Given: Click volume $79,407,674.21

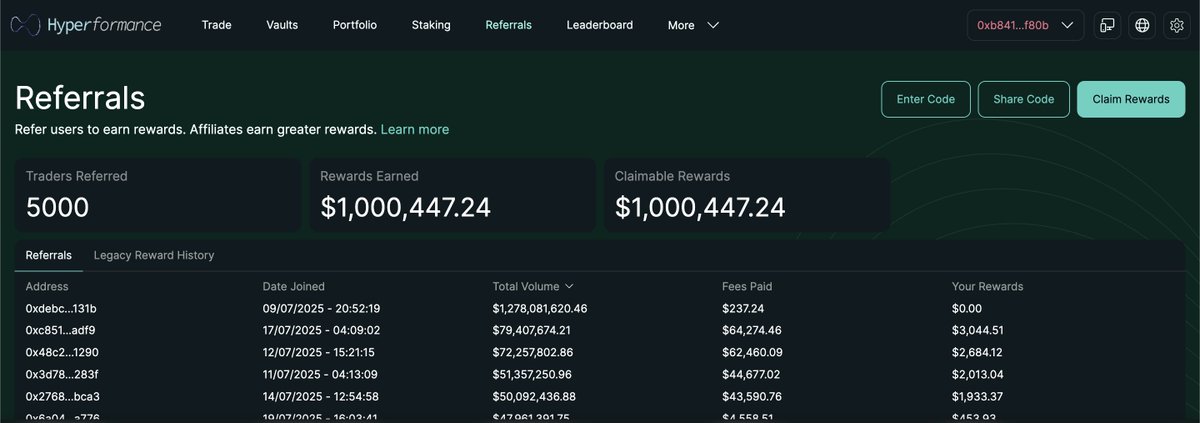Looking at the screenshot, I should tap(531, 330).
